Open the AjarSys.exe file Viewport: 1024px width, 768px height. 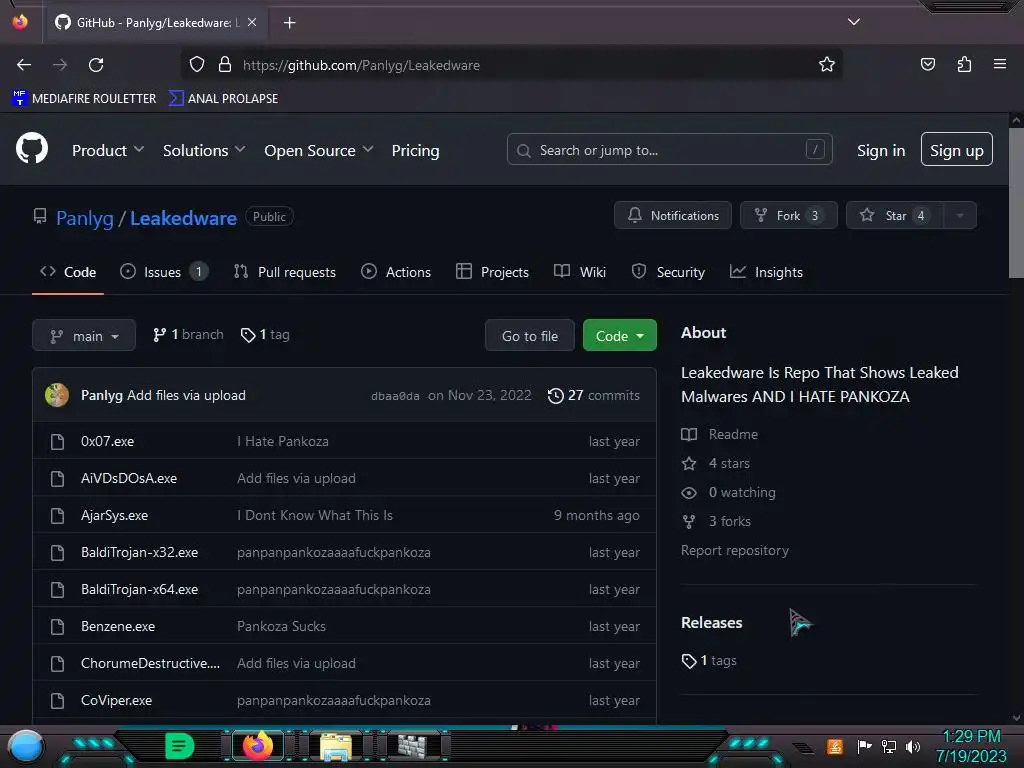pyautogui.click(x=114, y=515)
